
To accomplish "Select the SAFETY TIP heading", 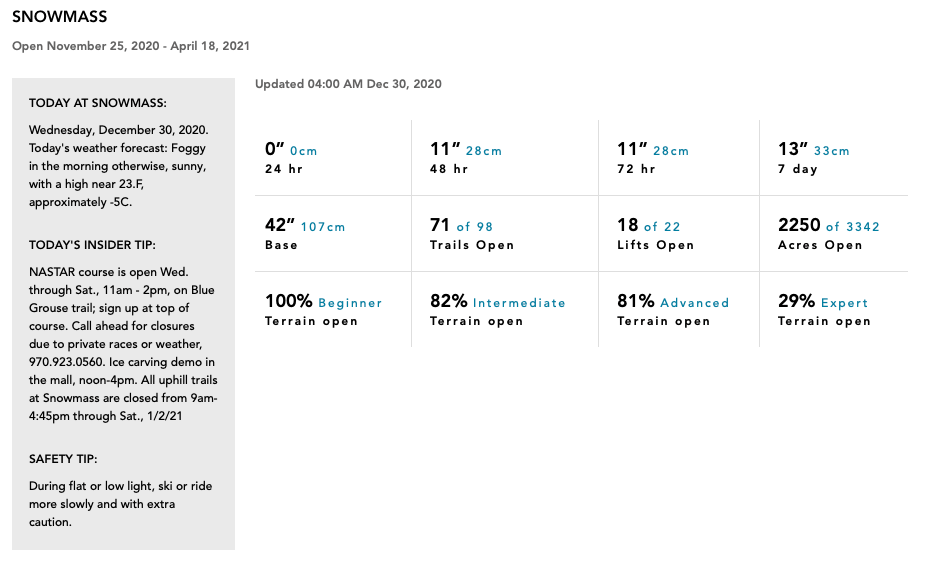I will [63, 459].
